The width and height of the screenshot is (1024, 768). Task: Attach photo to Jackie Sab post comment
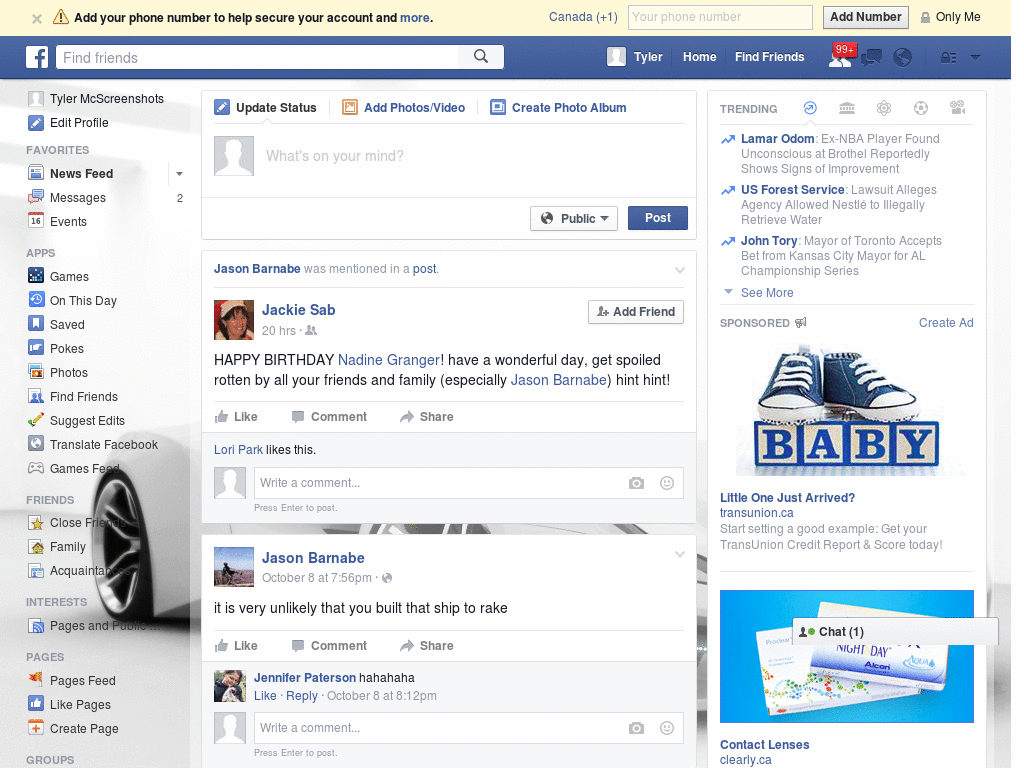pyautogui.click(x=636, y=483)
